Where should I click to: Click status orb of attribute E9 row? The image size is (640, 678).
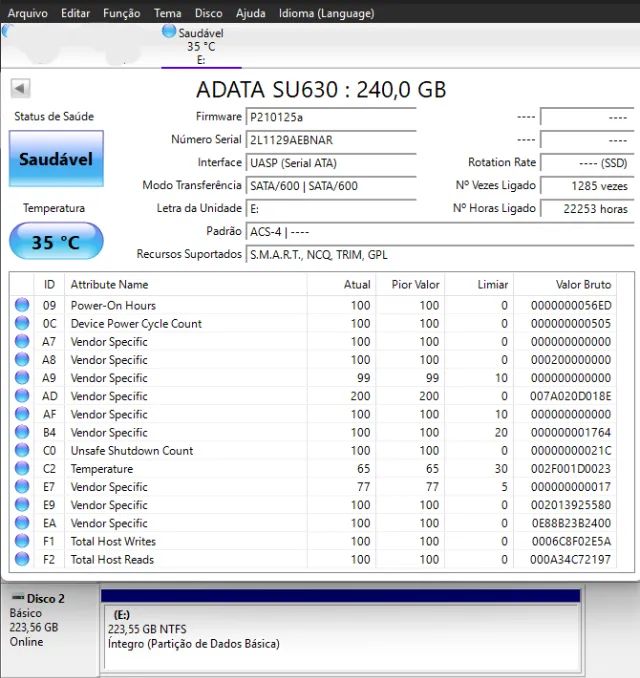(22, 505)
